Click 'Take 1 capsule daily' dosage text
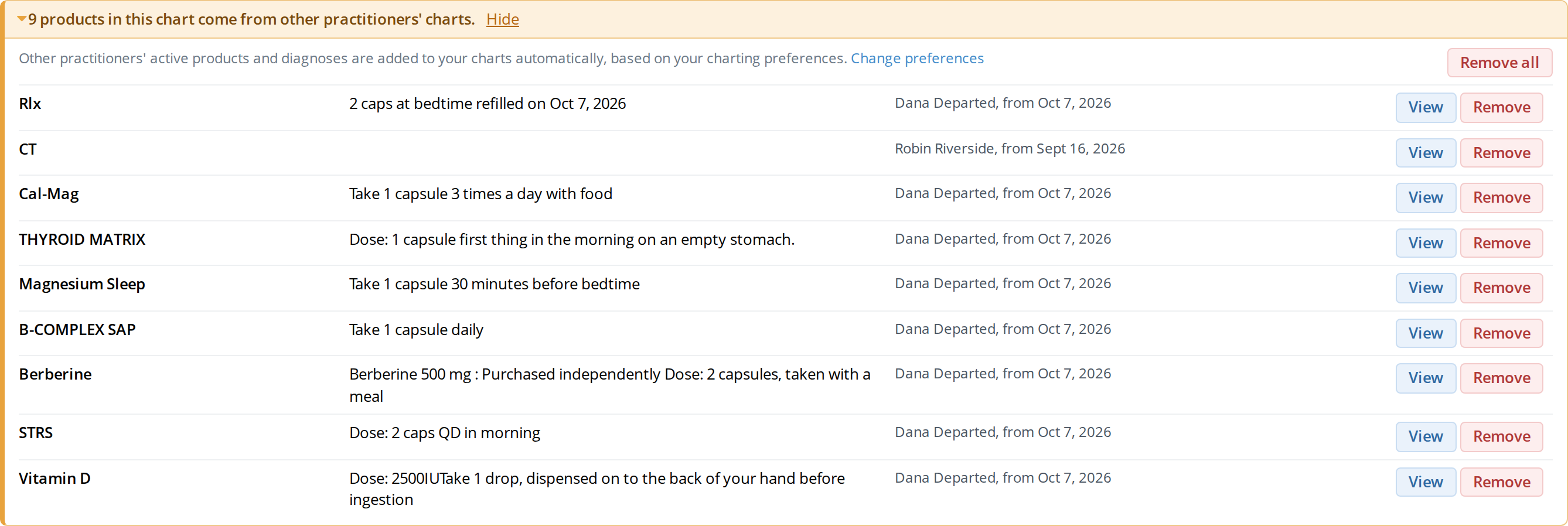The height and width of the screenshot is (526, 1568). [417, 329]
